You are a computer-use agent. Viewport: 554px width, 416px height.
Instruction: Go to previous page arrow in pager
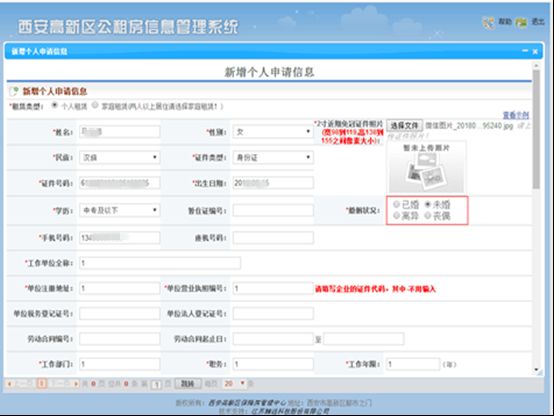point(10,383)
